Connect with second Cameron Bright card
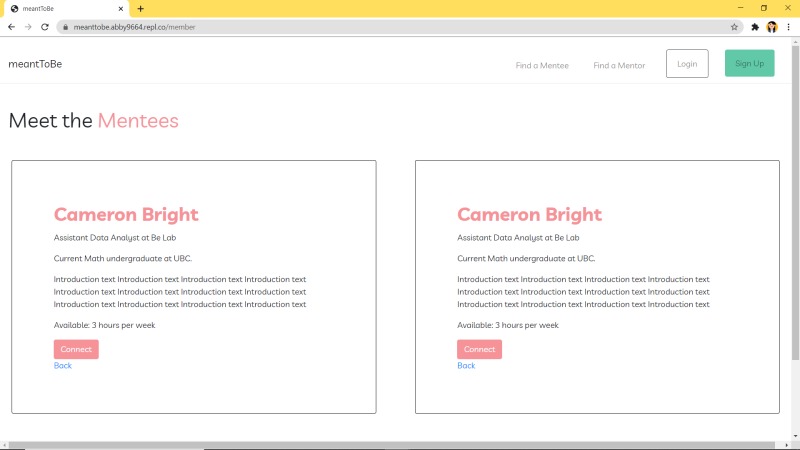The width and height of the screenshot is (800, 450). [479, 349]
